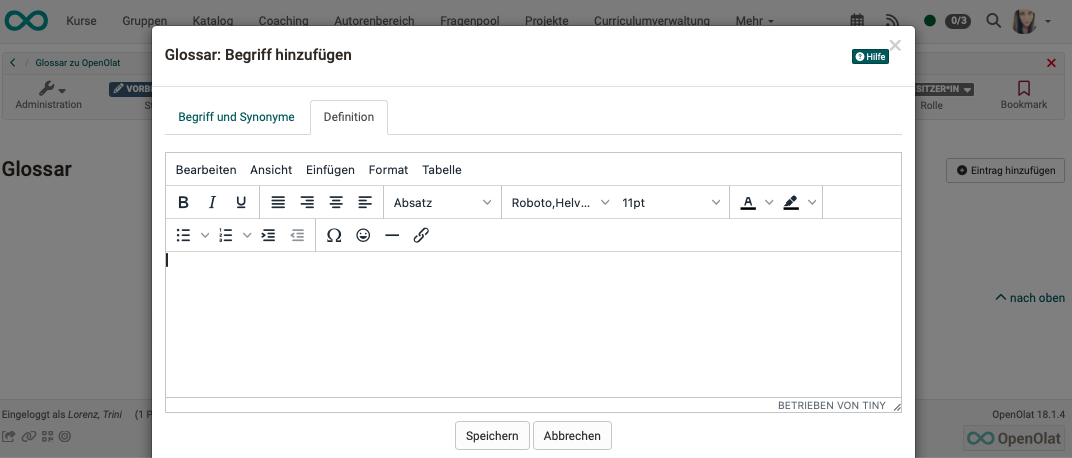
Task: Click the Speichern button
Action: [x=492, y=435]
